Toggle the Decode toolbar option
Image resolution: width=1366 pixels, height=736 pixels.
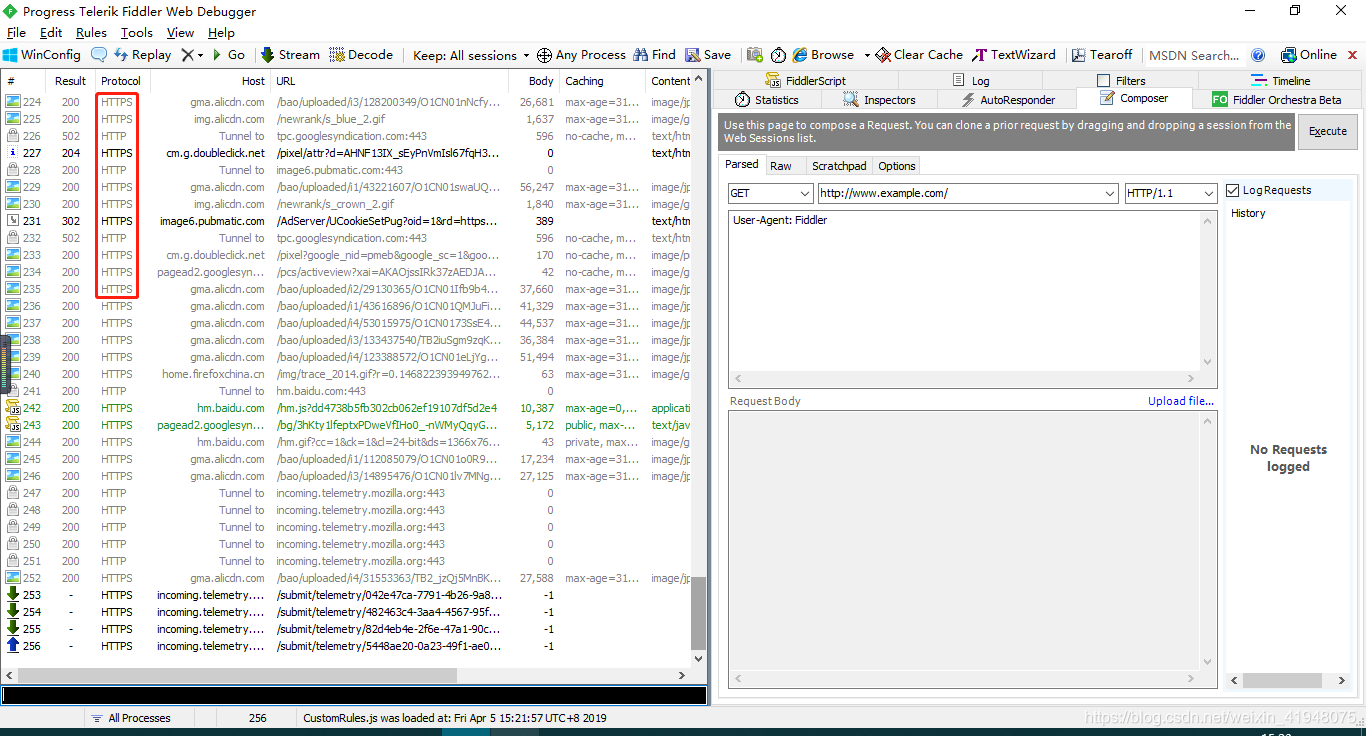361,55
